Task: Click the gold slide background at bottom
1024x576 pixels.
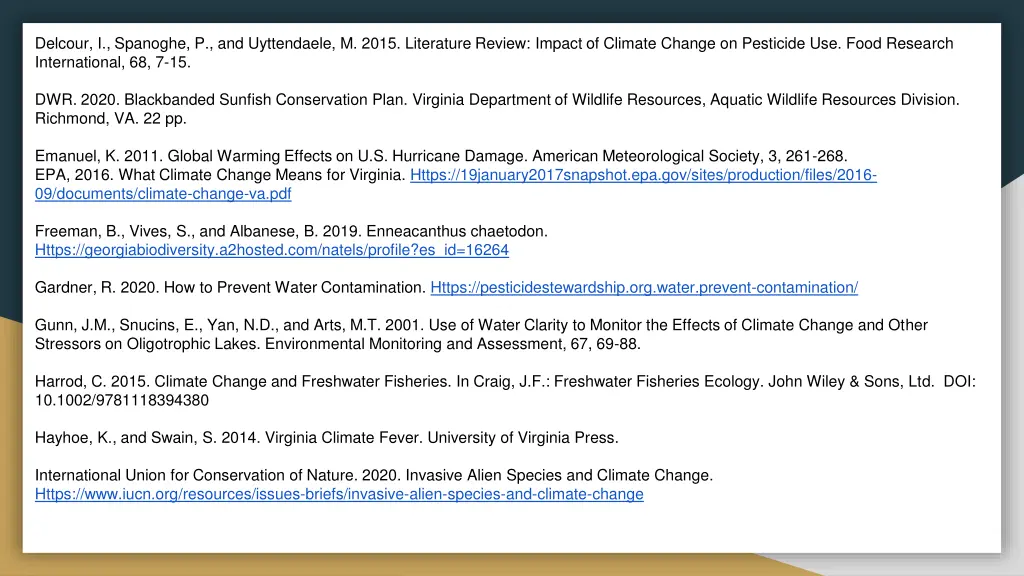Action: point(392,566)
